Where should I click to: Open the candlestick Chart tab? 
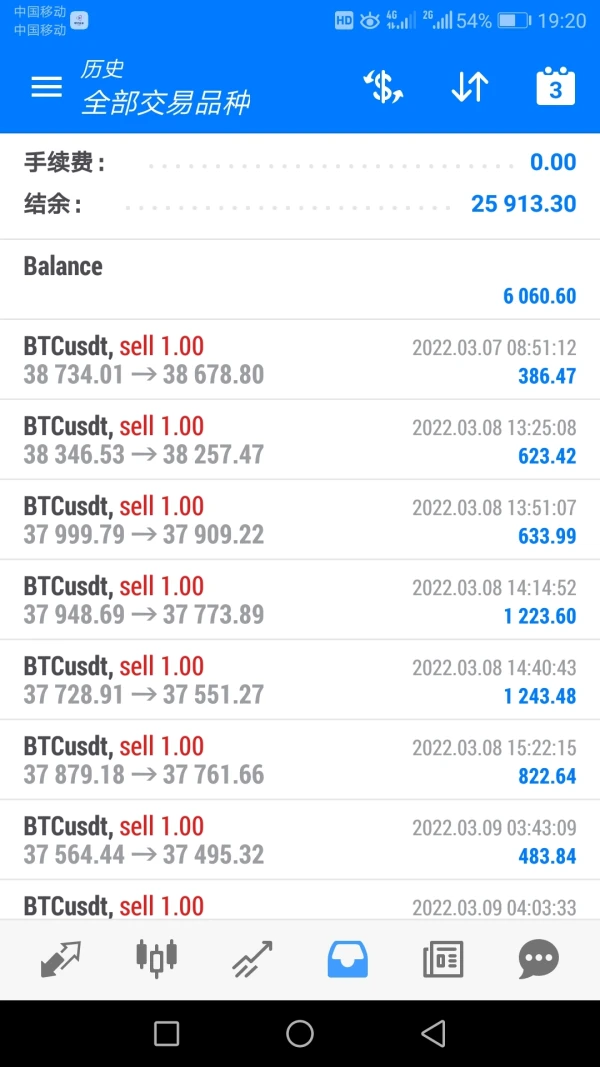point(156,958)
